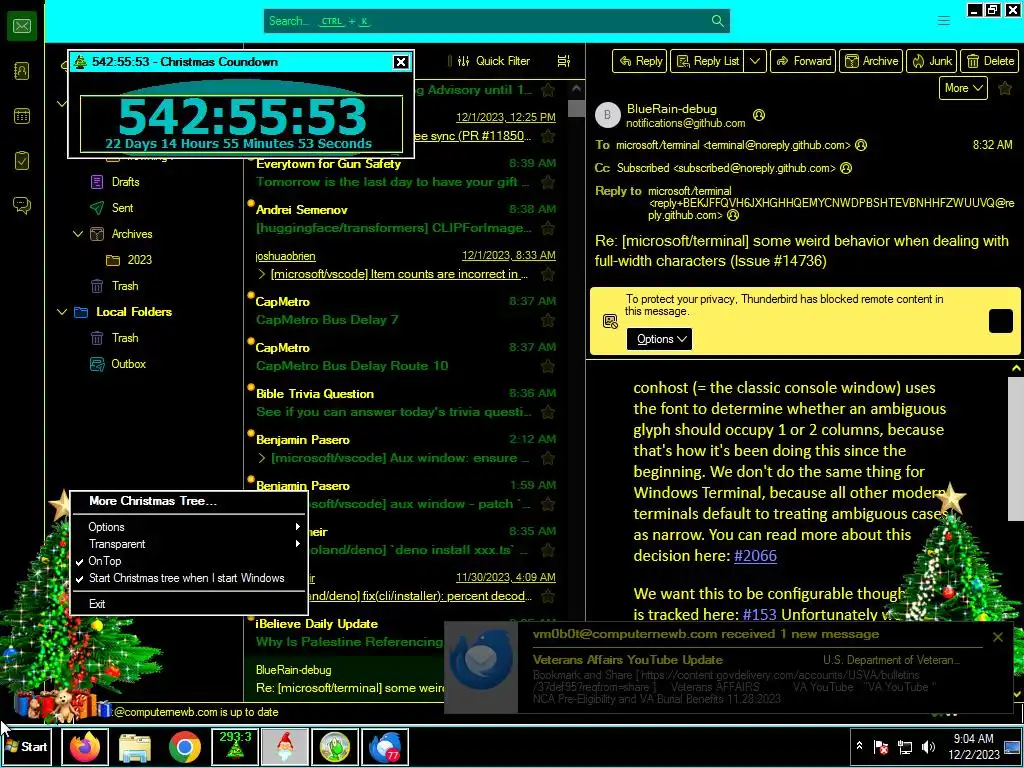Star the Bible Trivia Question message
This screenshot has width=1024, height=768.
click(x=548, y=412)
